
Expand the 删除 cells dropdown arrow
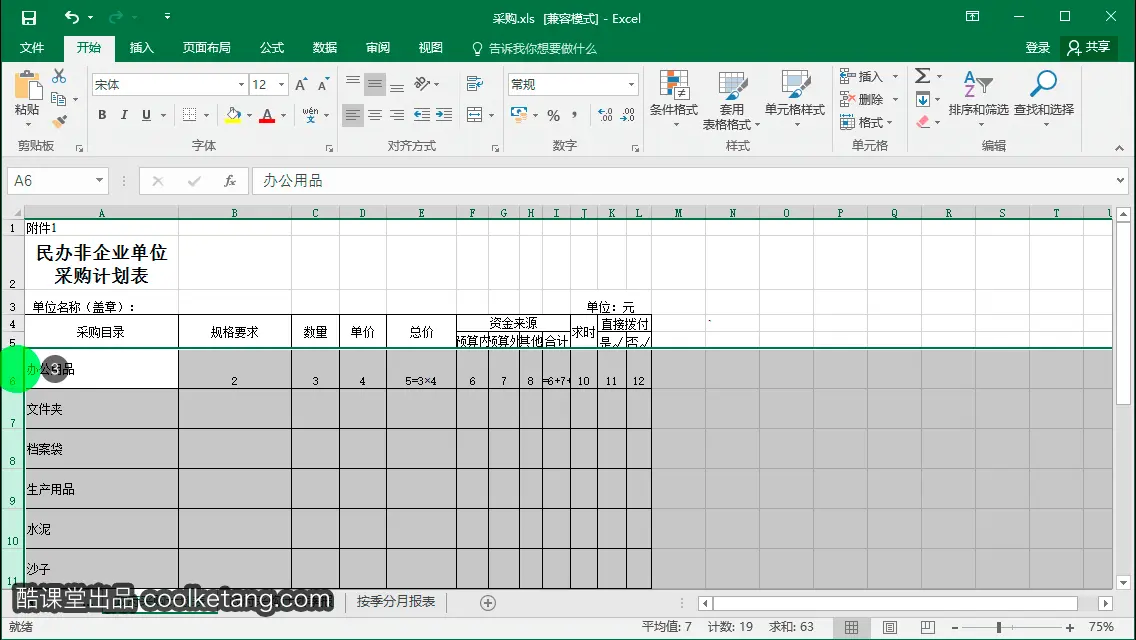(x=895, y=99)
